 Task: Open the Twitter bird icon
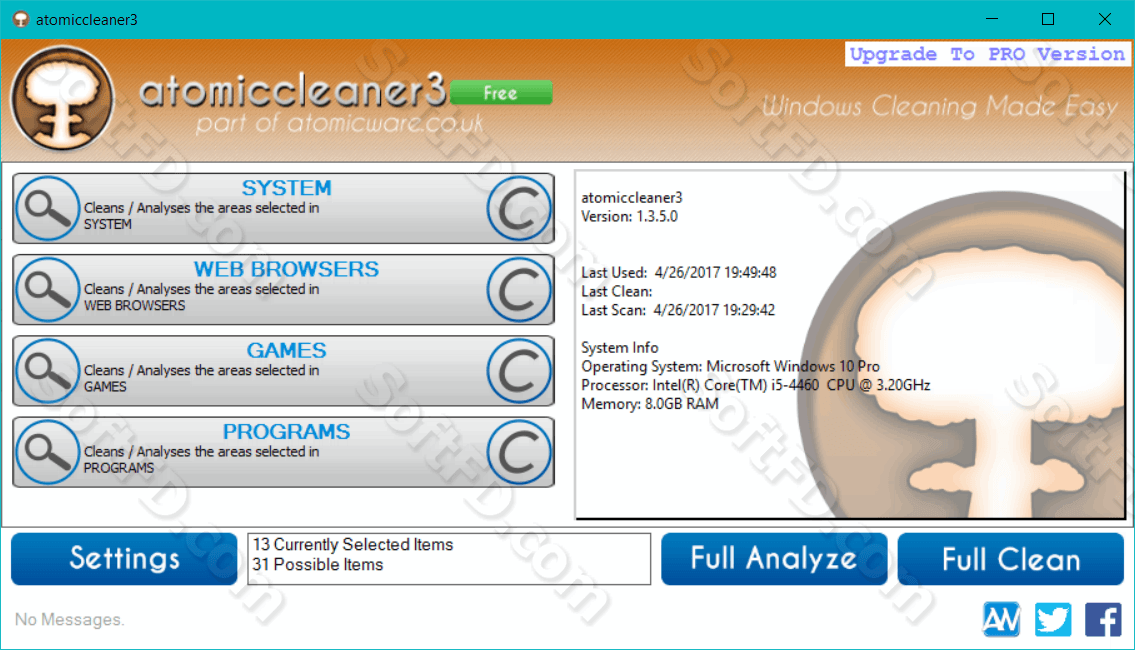tap(1052, 620)
